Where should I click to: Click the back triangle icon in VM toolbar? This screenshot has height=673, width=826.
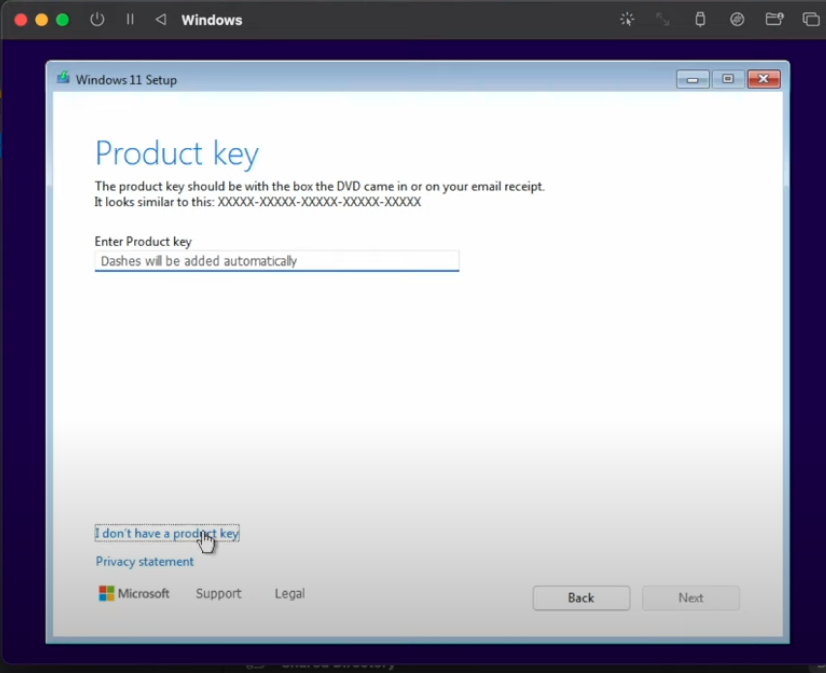pos(161,19)
